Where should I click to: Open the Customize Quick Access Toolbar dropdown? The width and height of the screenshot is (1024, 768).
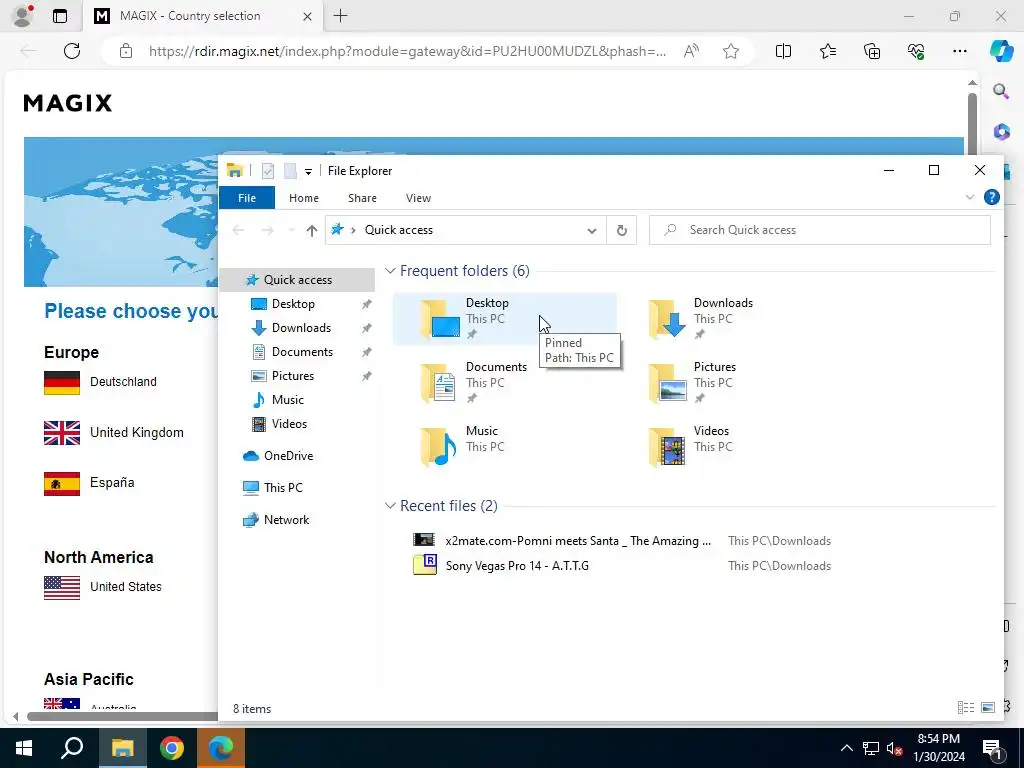point(308,172)
